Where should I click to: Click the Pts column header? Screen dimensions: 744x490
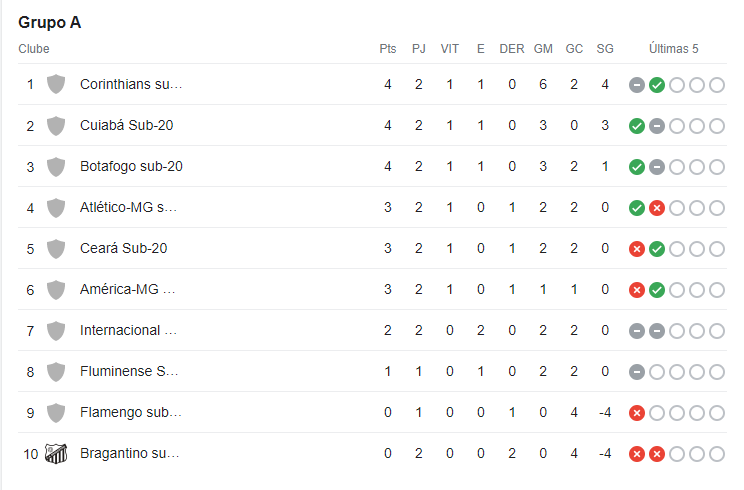[x=388, y=49]
